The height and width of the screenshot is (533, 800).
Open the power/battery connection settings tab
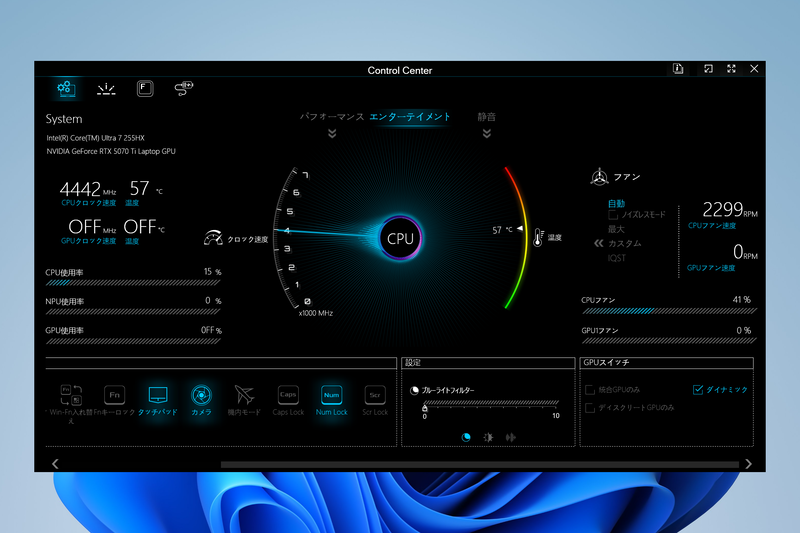coord(184,88)
